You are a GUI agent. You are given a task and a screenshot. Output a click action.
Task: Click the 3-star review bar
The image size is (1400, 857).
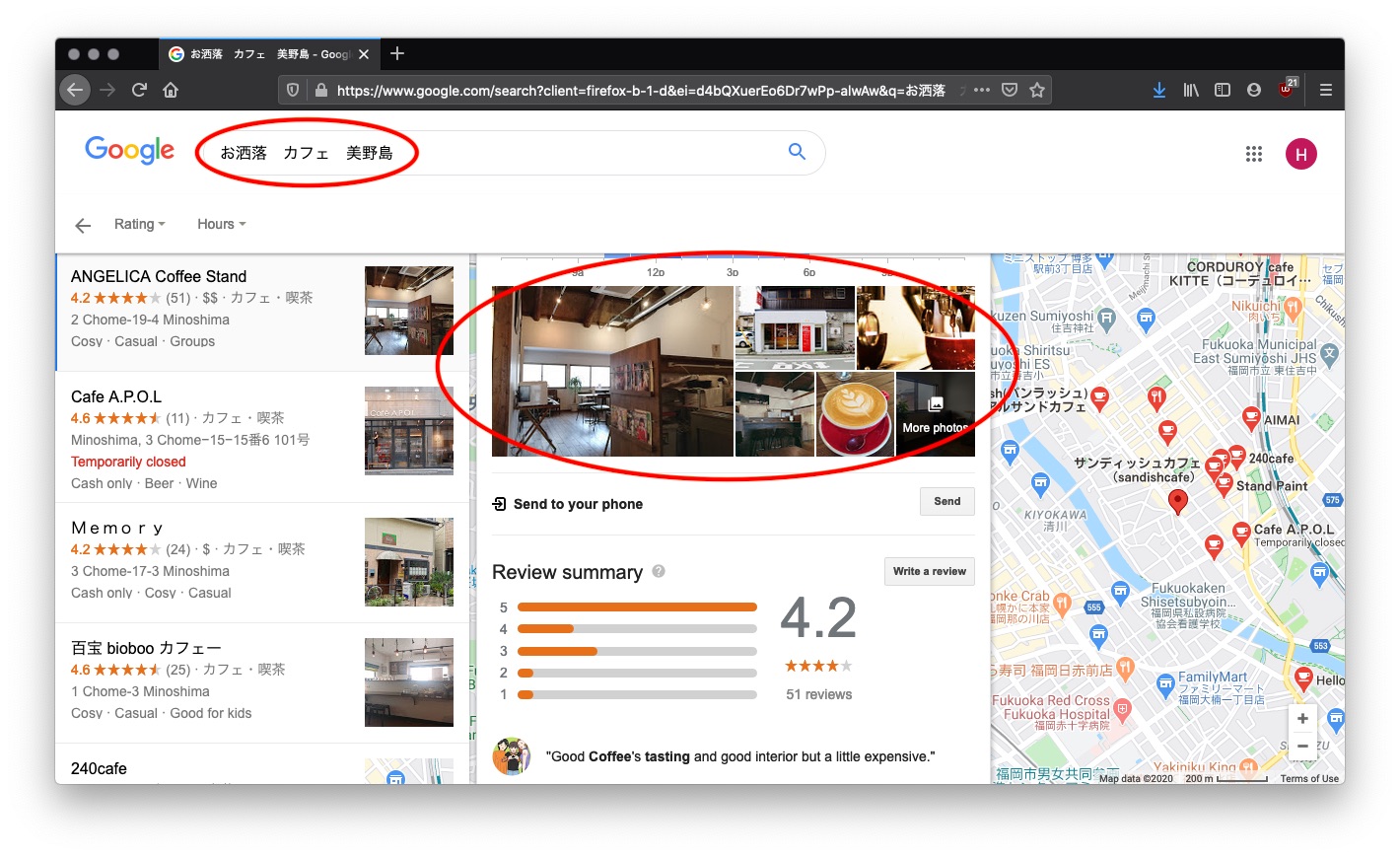point(637,651)
